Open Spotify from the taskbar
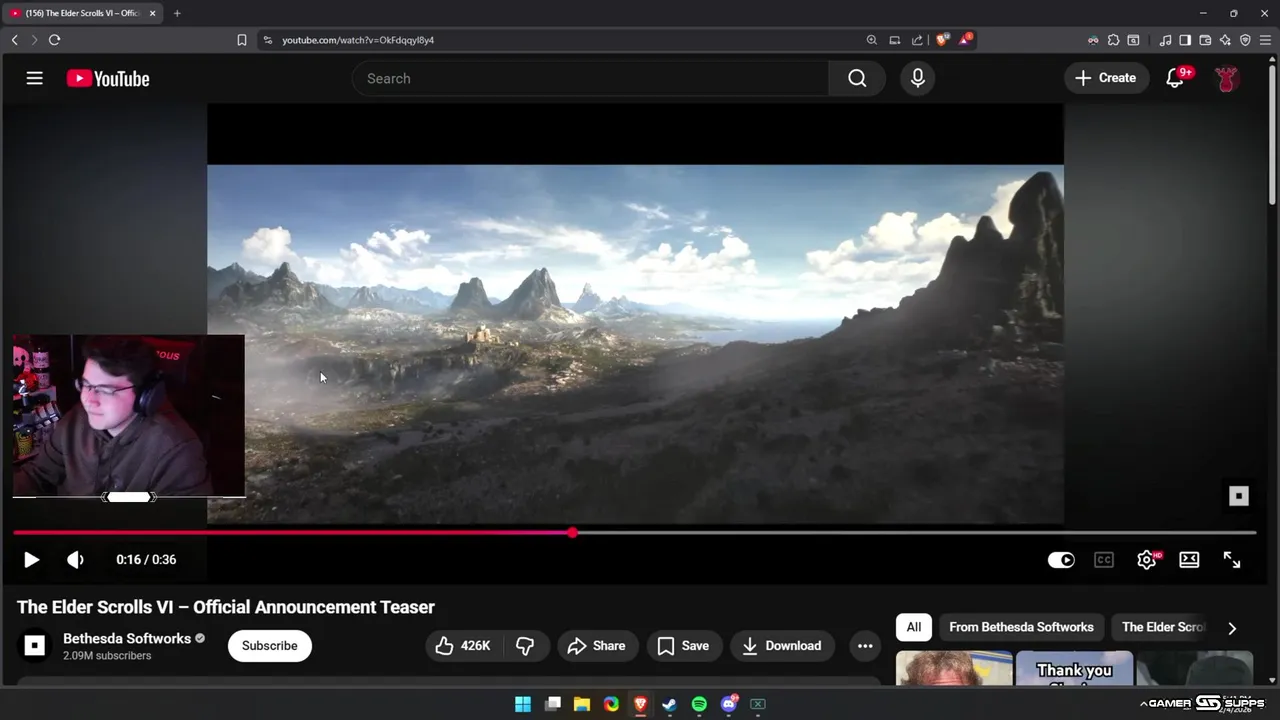 [x=699, y=704]
